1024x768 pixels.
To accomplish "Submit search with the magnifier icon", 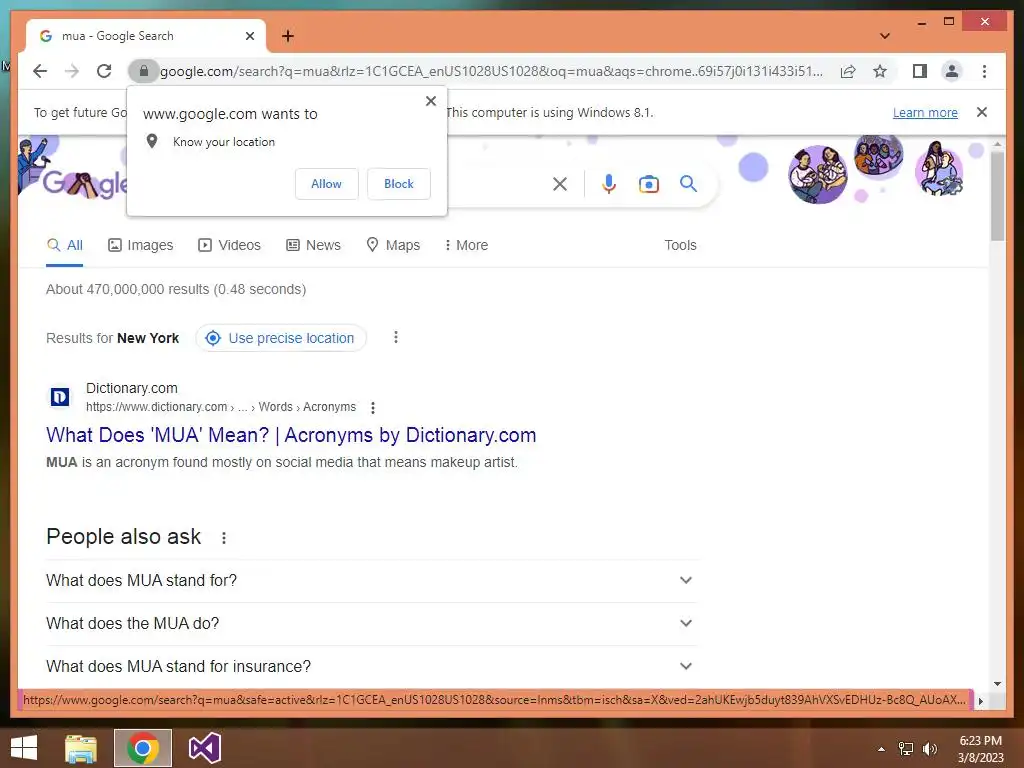I will point(688,184).
